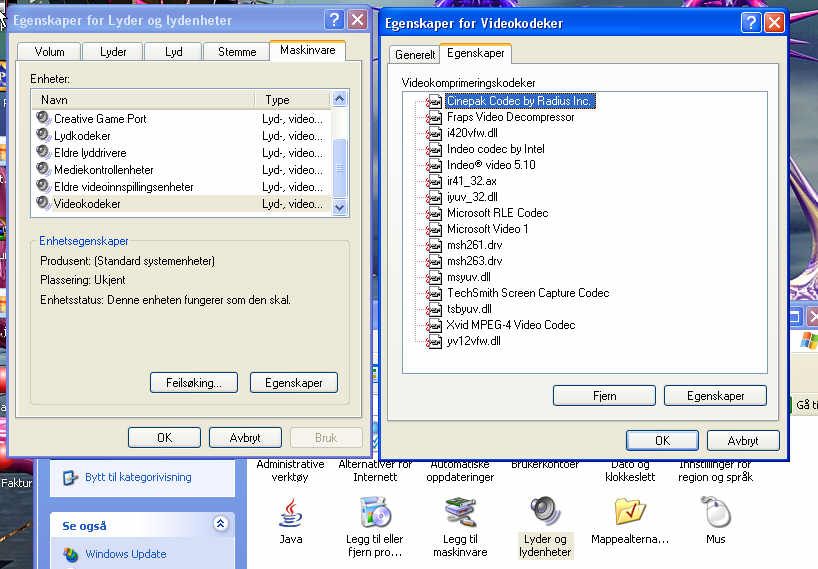Click the Xvid MPEG-4 Video Codec icon
This screenshot has width=818, height=569.
tap(434, 325)
